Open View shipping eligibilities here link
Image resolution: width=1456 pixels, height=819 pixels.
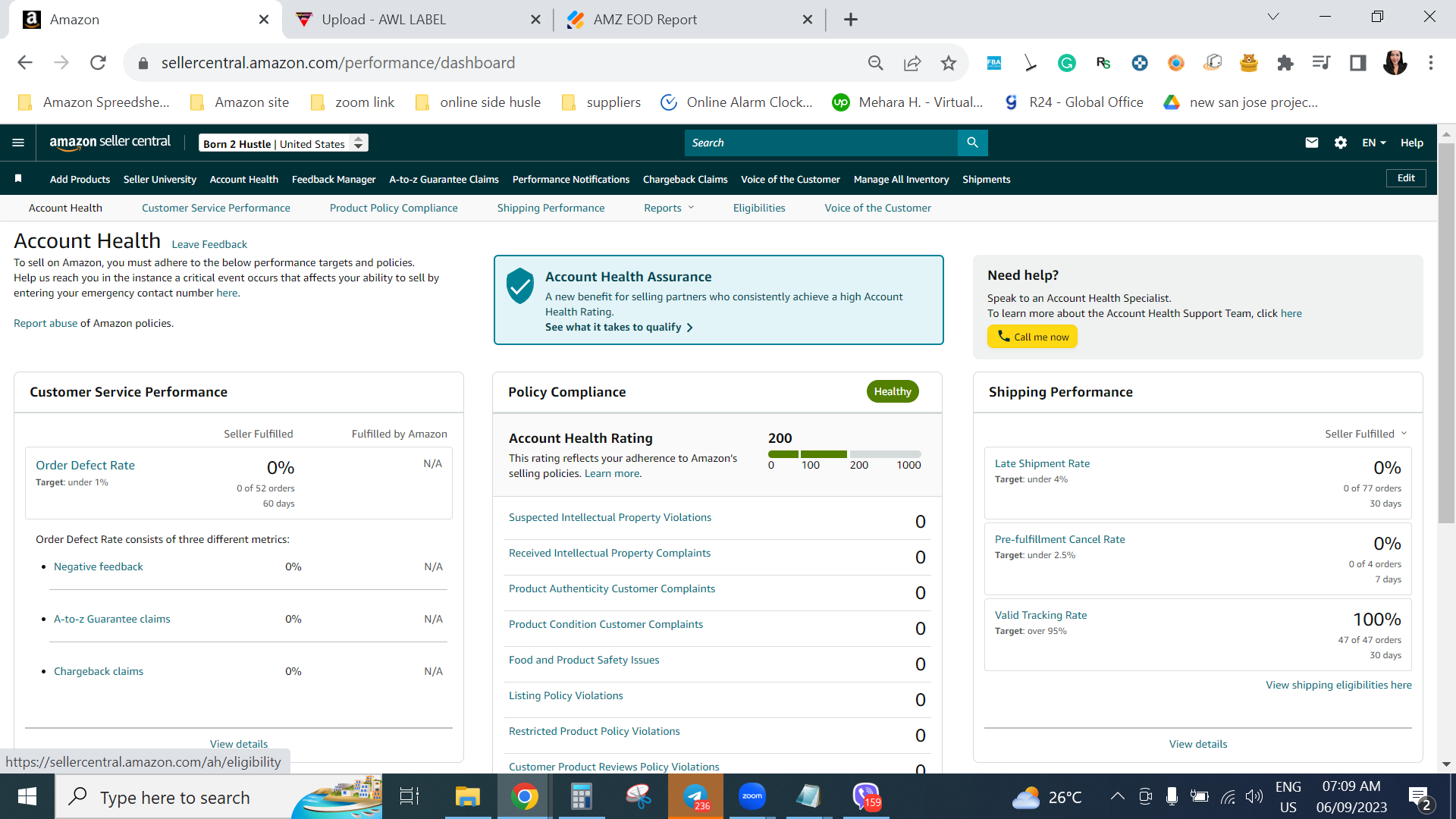coord(1338,685)
